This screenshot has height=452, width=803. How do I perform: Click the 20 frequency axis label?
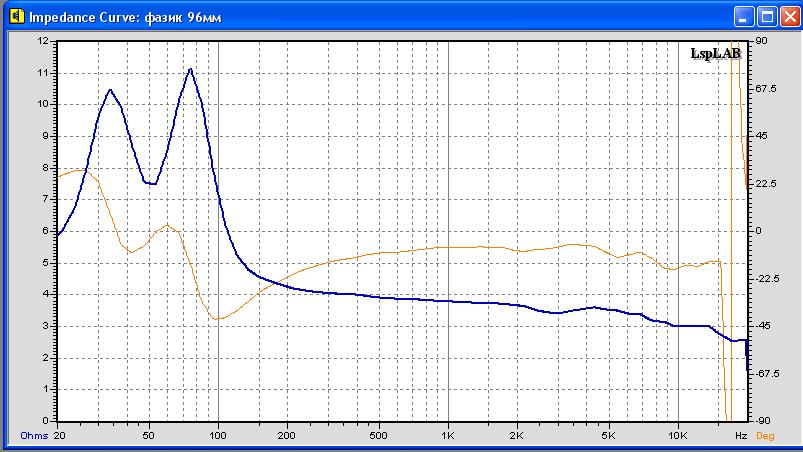click(x=59, y=436)
